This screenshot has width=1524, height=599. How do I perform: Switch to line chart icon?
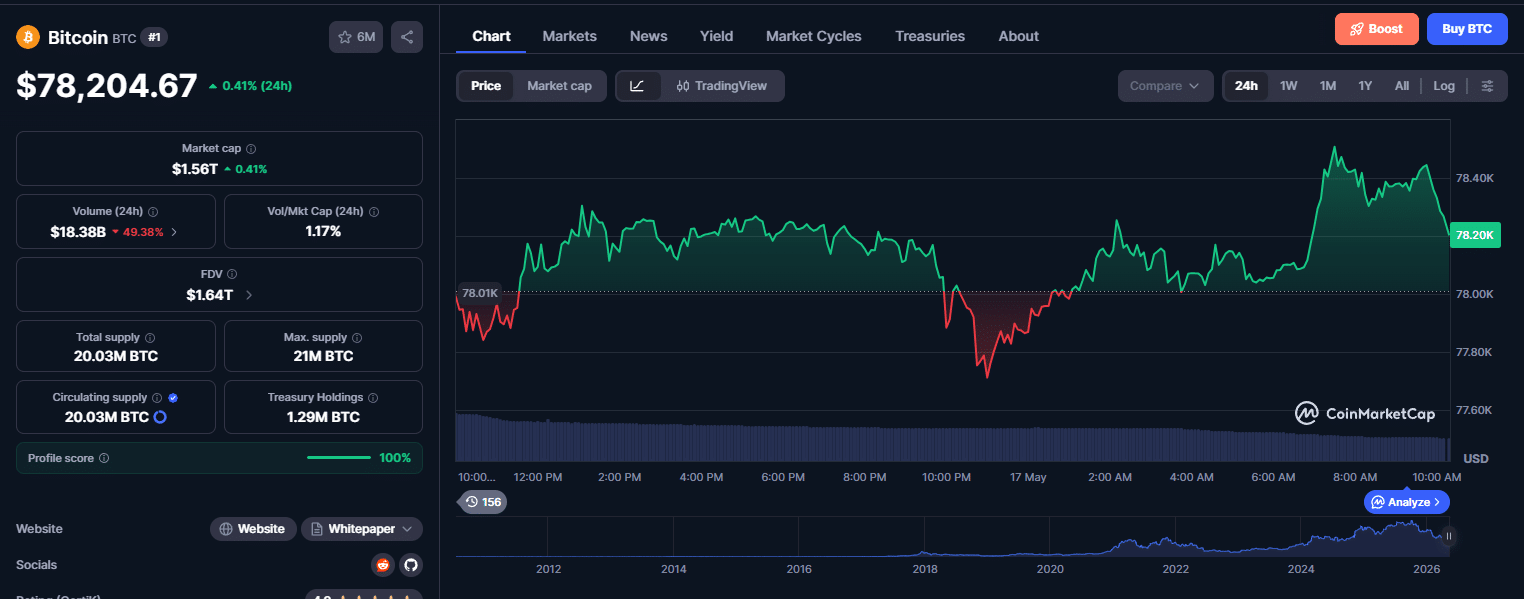[x=637, y=86]
